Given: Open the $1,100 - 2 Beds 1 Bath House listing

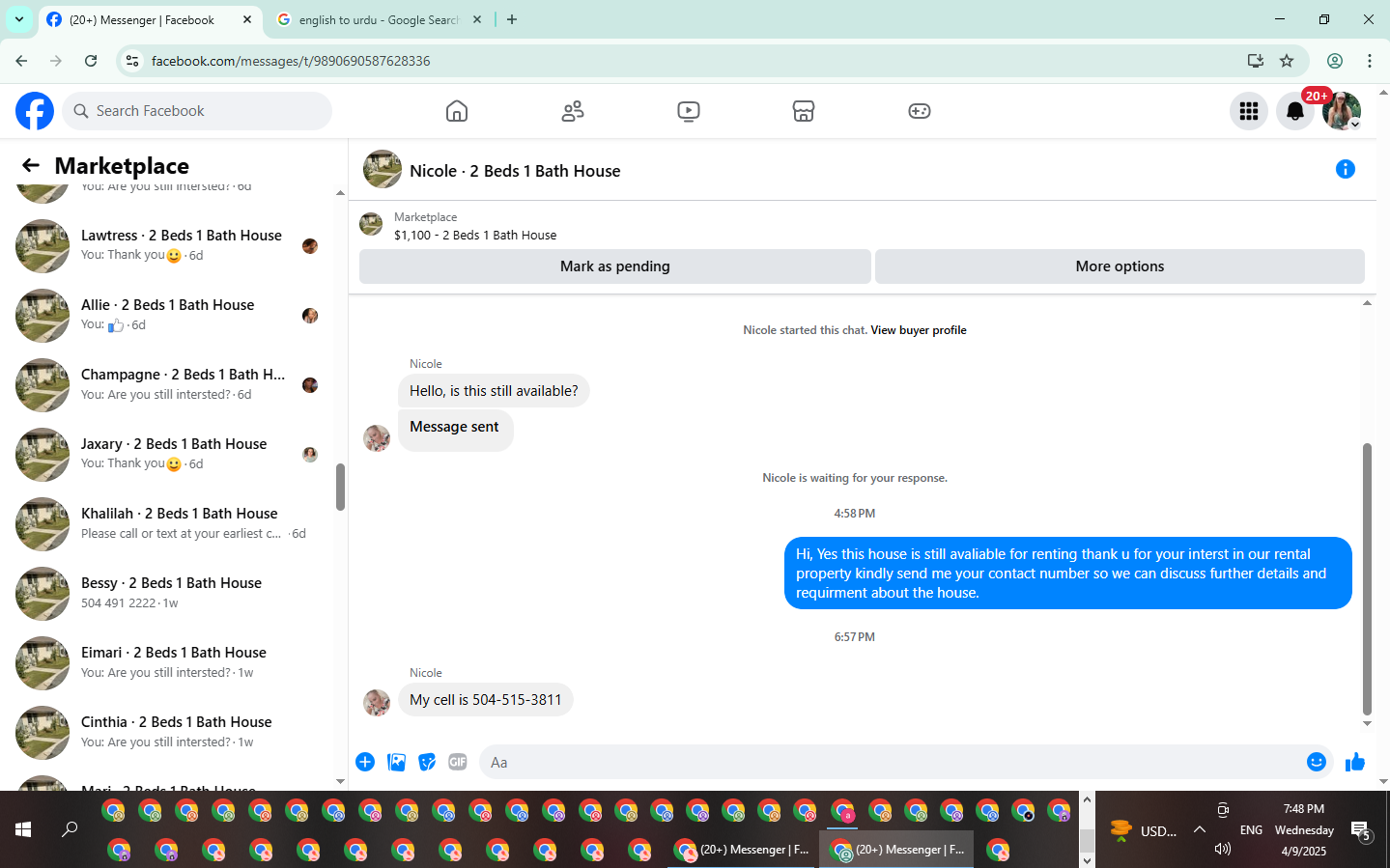Looking at the screenshot, I should tap(475, 235).
